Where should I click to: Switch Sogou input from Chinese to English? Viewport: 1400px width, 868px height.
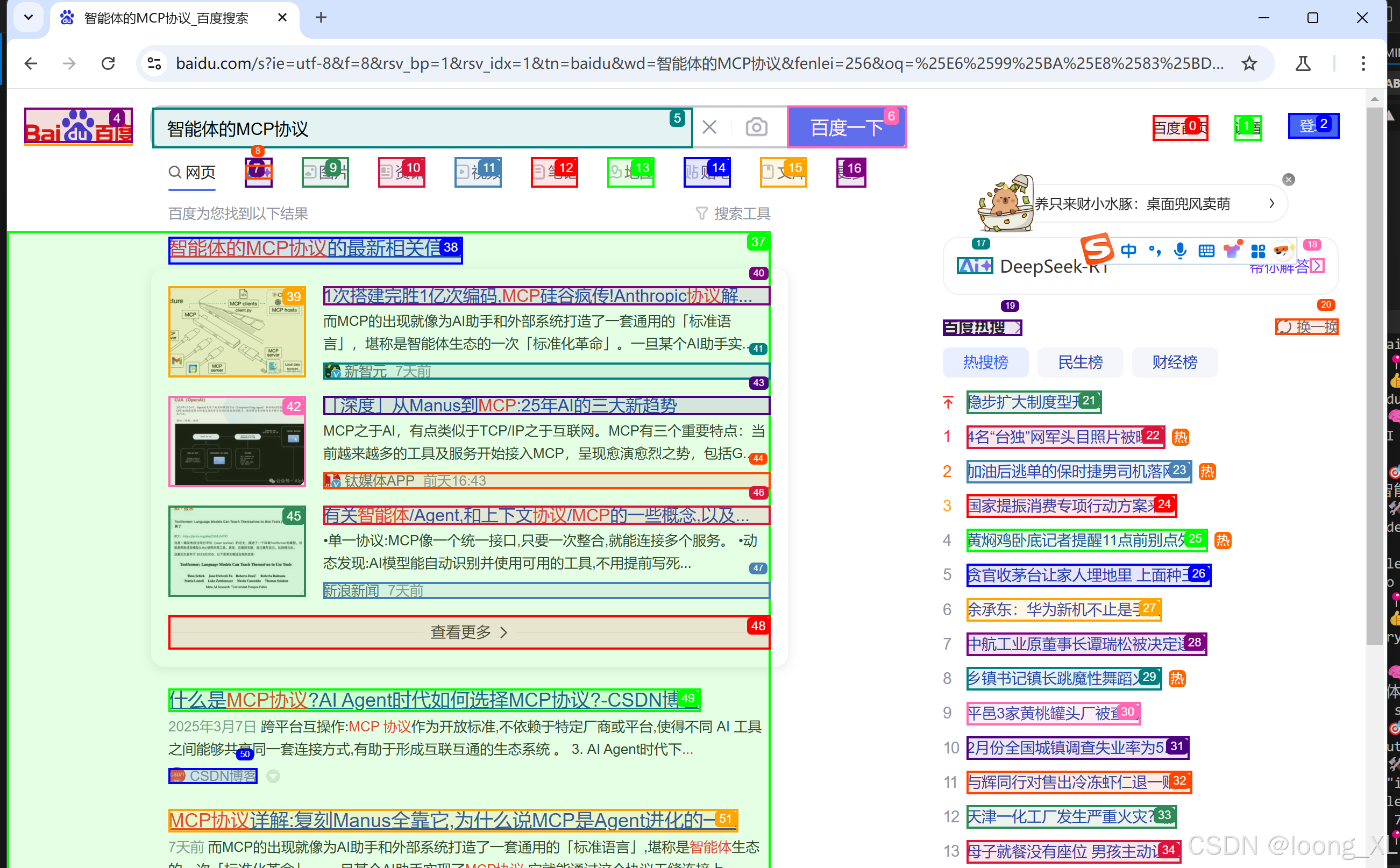[1128, 250]
